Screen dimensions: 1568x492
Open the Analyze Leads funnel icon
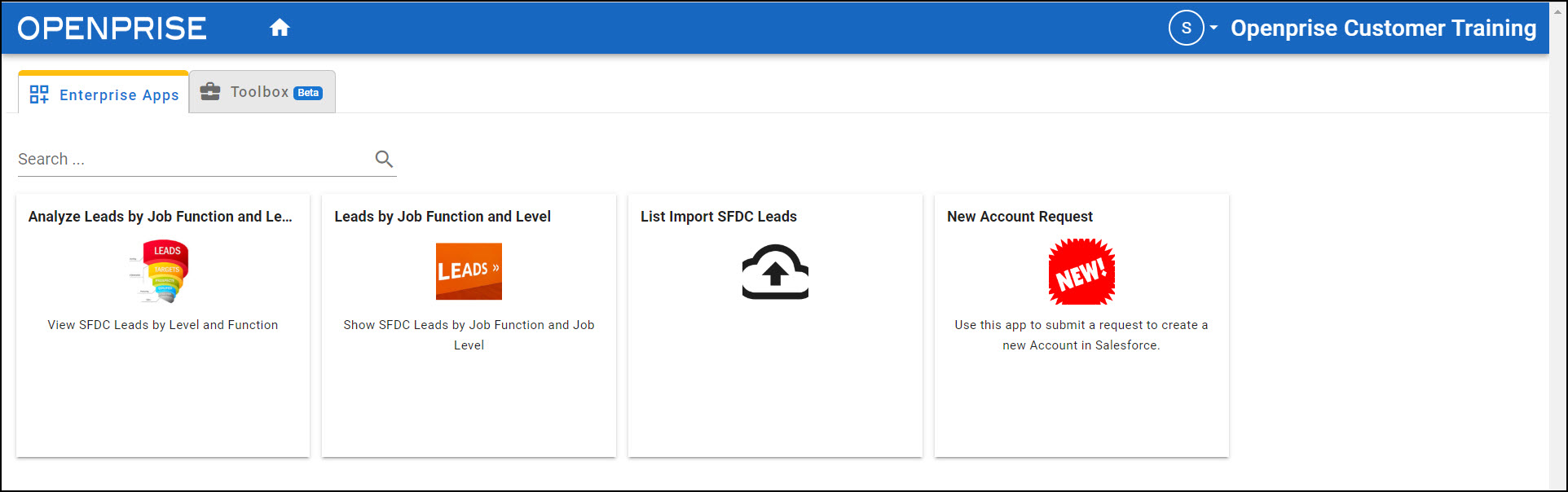pyautogui.click(x=161, y=271)
